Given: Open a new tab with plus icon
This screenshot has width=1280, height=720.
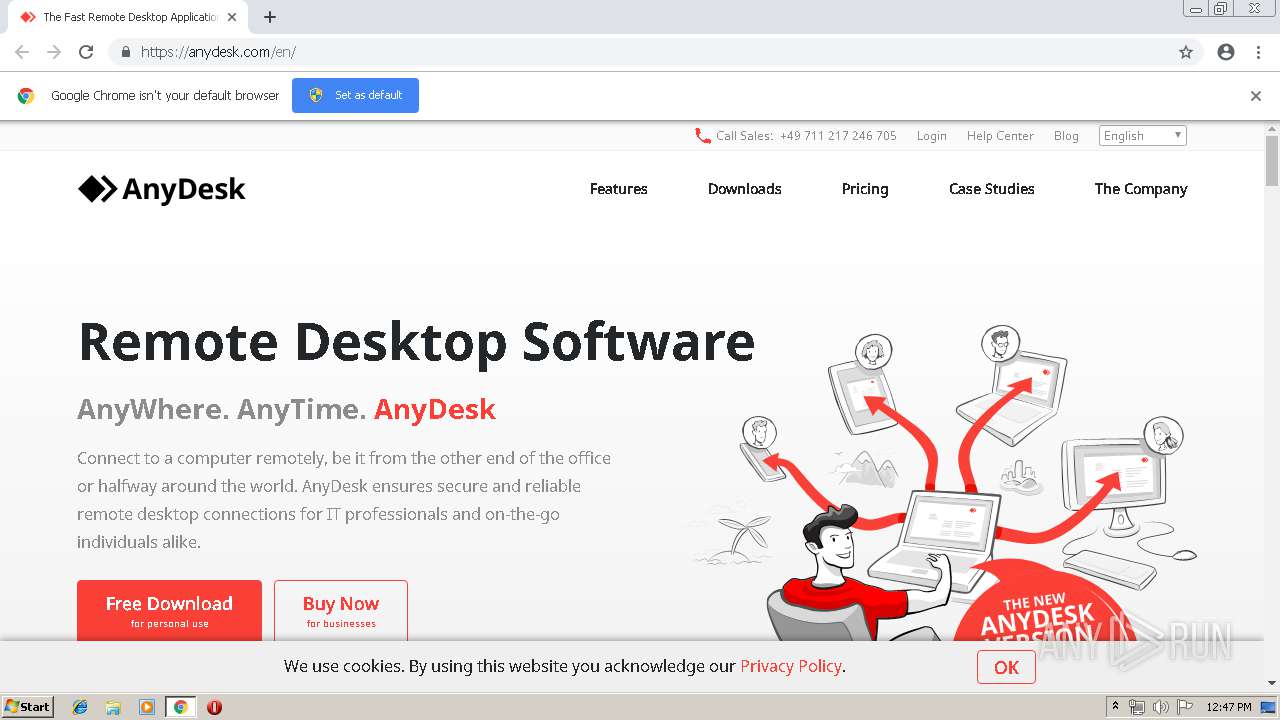Looking at the screenshot, I should point(270,17).
